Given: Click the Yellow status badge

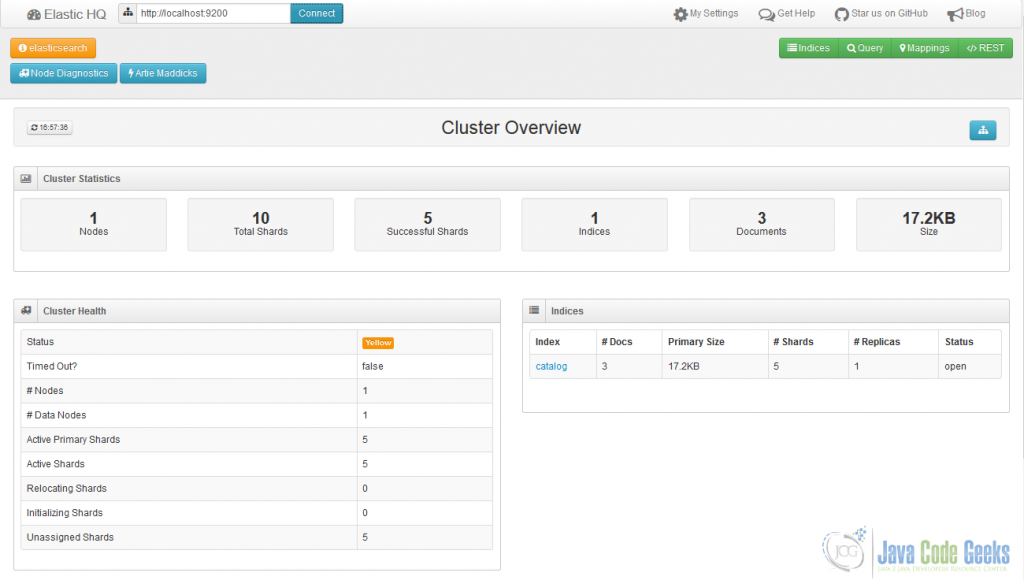Looking at the screenshot, I should 378,342.
